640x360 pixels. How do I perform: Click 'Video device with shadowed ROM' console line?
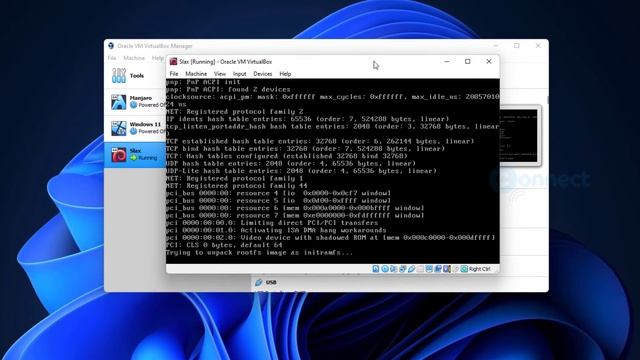point(331,238)
